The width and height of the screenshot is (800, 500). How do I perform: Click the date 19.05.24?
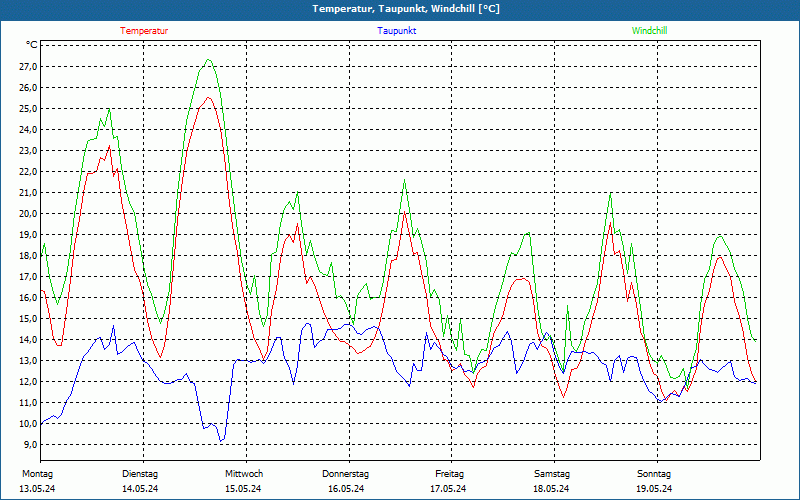[654, 489]
